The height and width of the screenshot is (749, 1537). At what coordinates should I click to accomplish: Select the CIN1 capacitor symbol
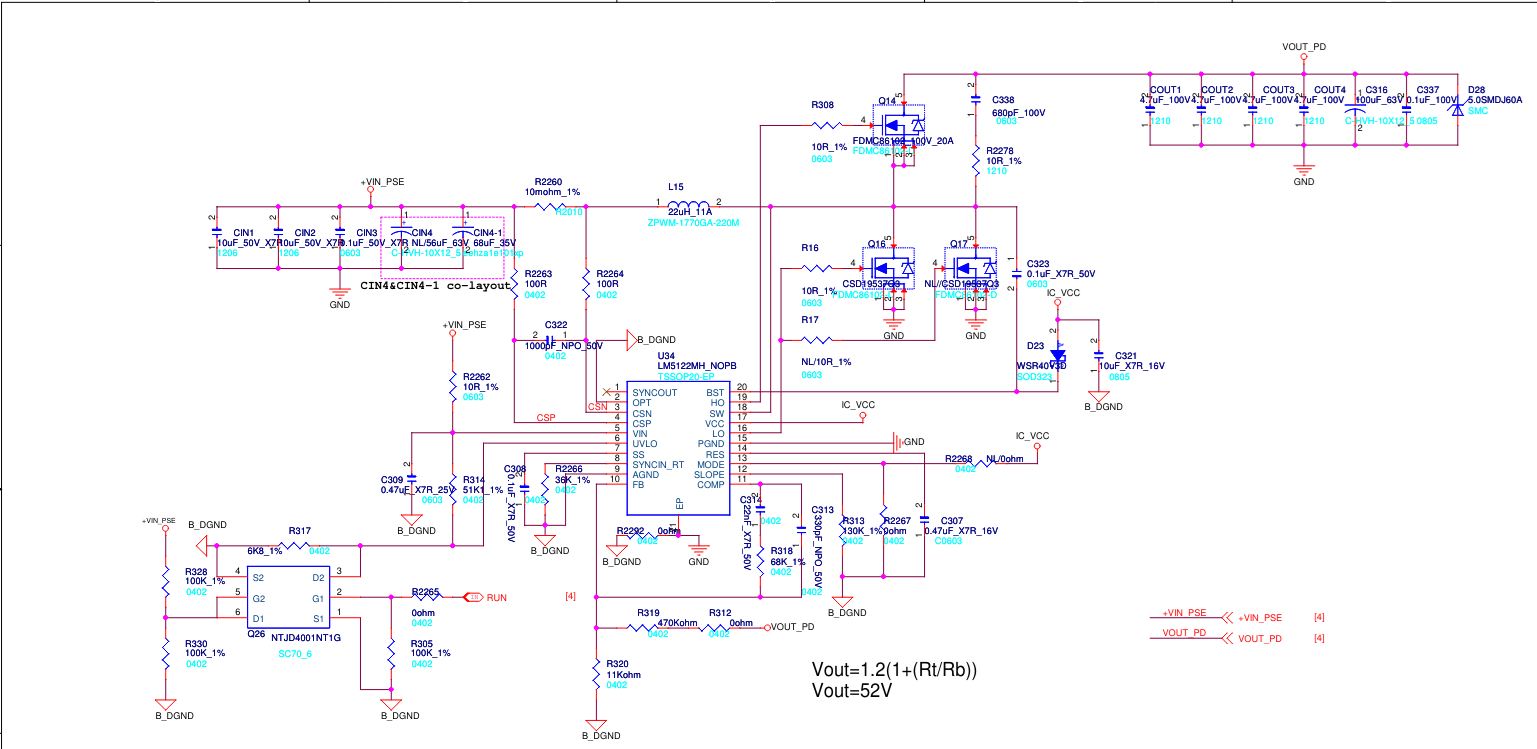pyautogui.click(x=217, y=232)
